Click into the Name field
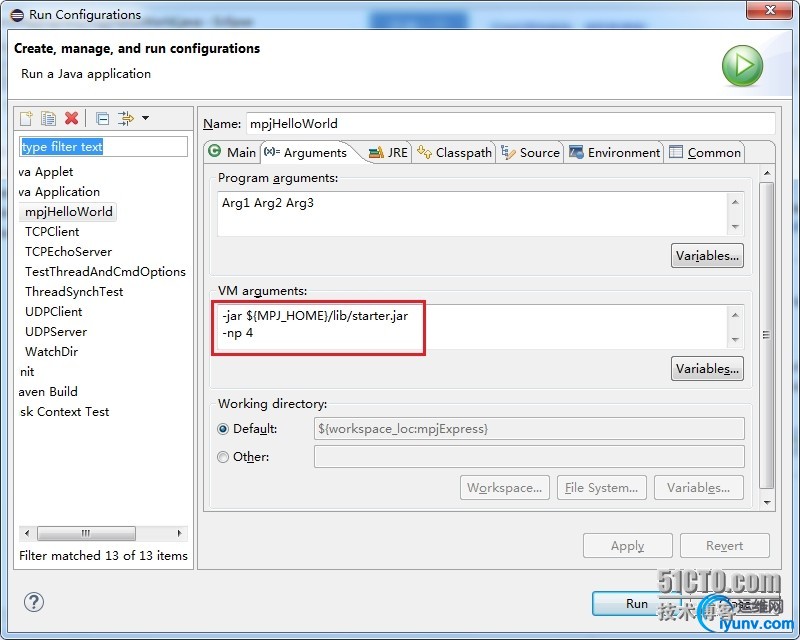This screenshot has width=800, height=640. click(511, 124)
